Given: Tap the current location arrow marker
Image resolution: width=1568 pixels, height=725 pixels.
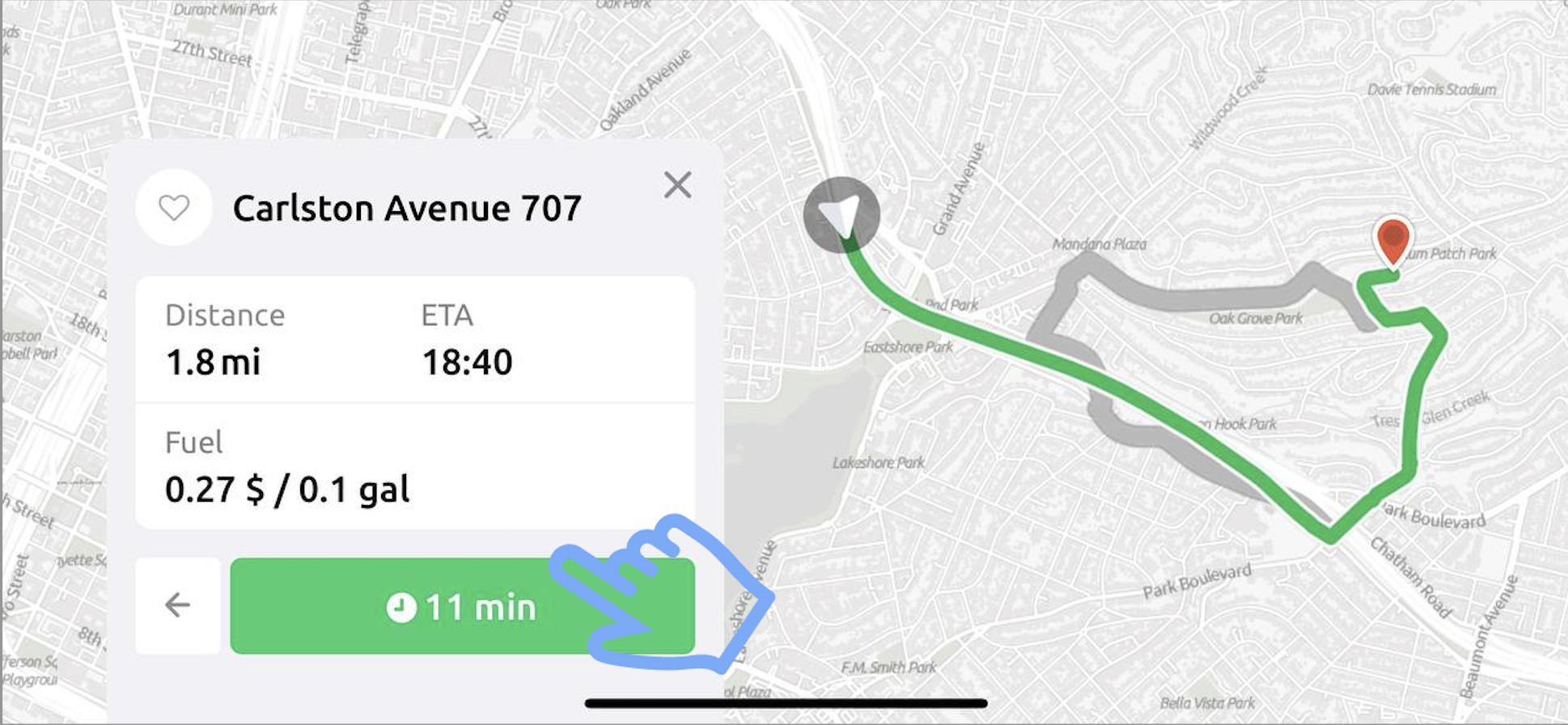Looking at the screenshot, I should pos(841,214).
